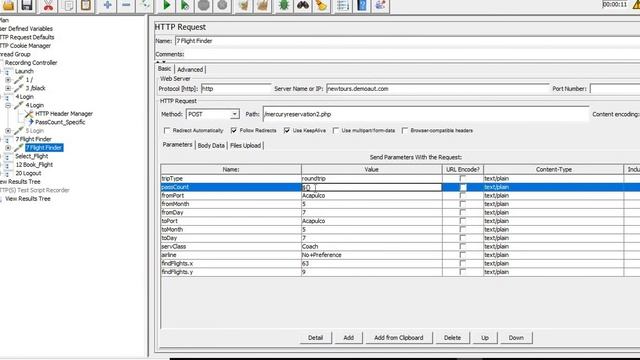Collapse the expanded 4 Login sampler node
This screenshot has height=360, width=640.
point(8,105)
